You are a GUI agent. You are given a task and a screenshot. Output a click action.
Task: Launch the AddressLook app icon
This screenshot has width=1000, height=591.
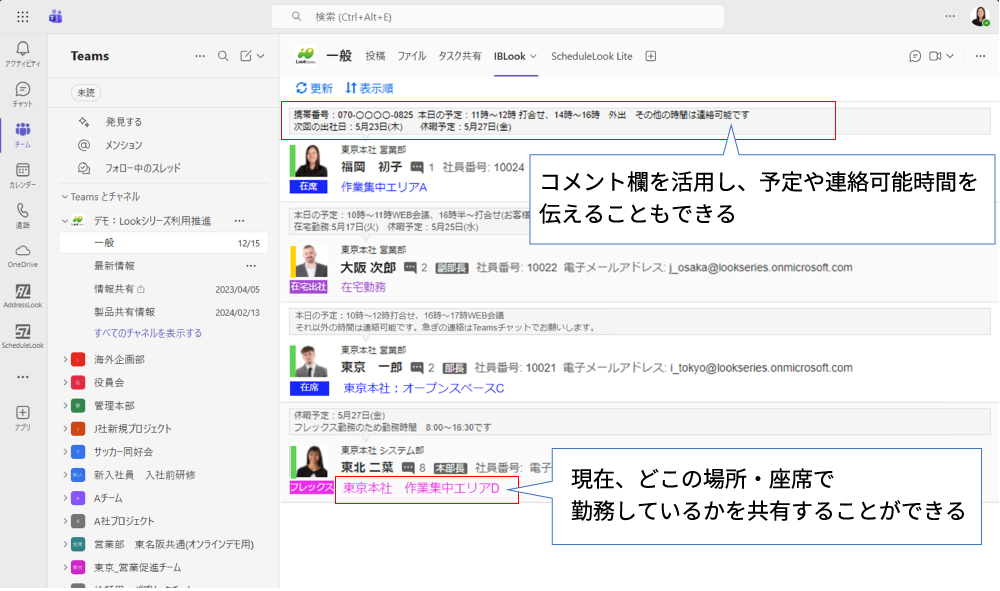click(22, 295)
